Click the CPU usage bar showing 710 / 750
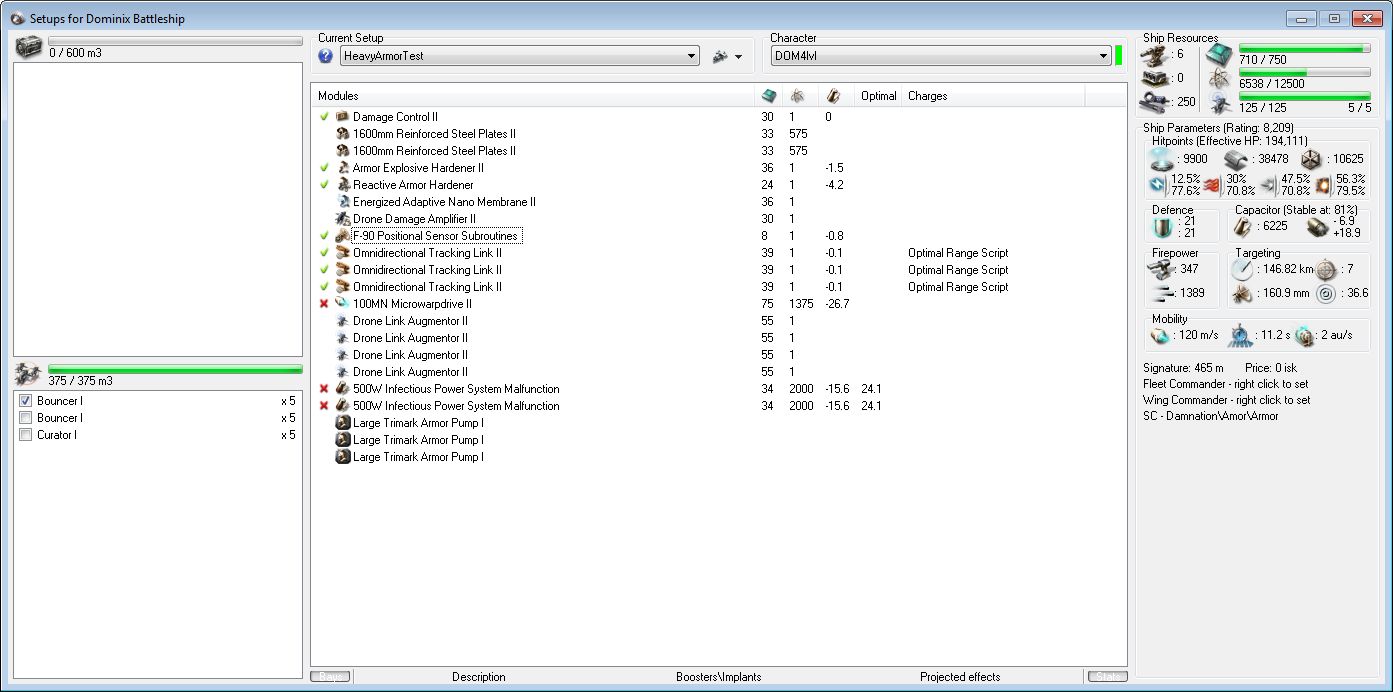The height and width of the screenshot is (692, 1393). click(x=1305, y=48)
